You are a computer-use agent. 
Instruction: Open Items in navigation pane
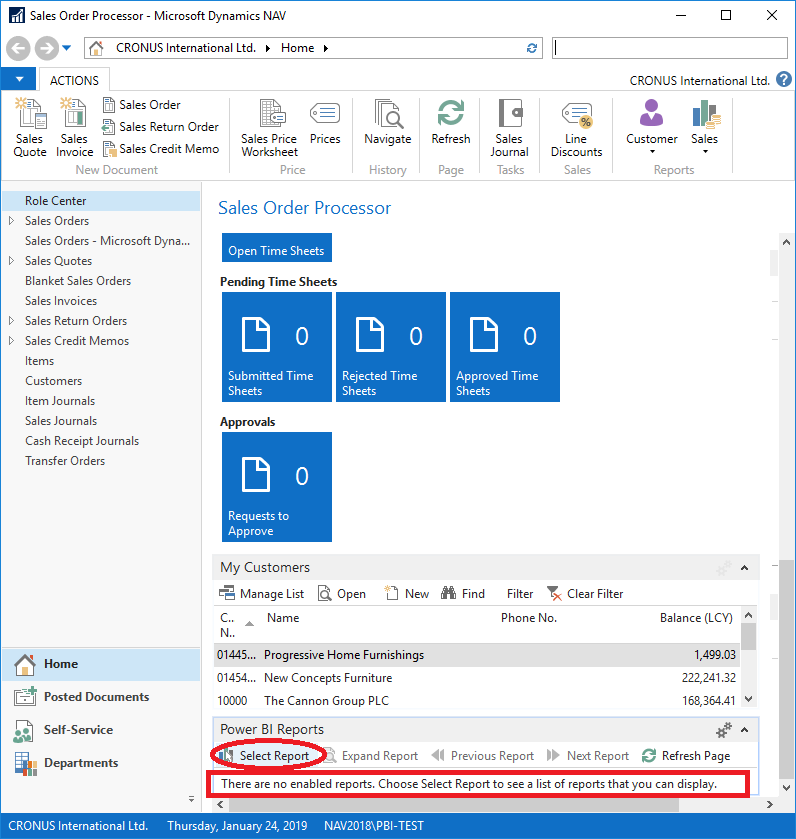coord(40,361)
